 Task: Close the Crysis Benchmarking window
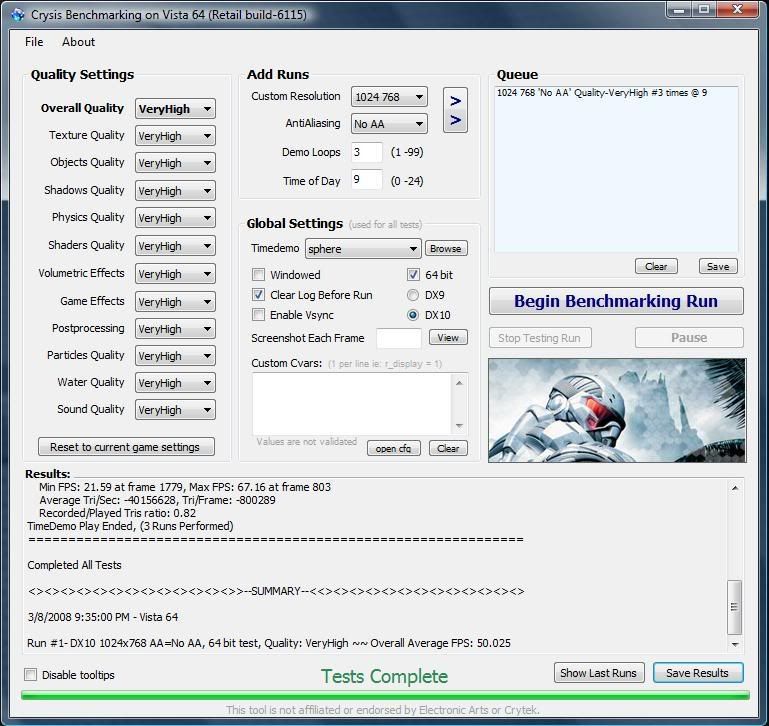pyautogui.click(x=738, y=10)
